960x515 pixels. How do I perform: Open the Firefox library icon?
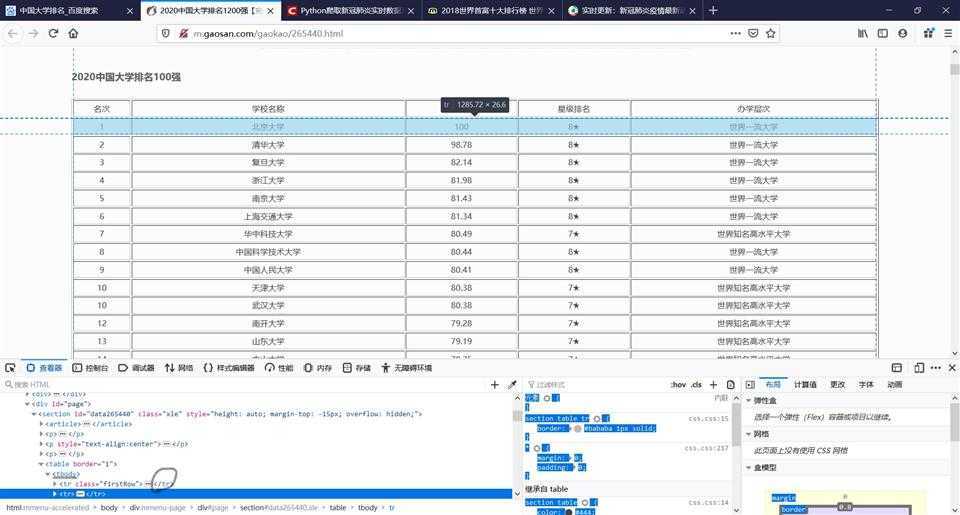[x=862, y=33]
